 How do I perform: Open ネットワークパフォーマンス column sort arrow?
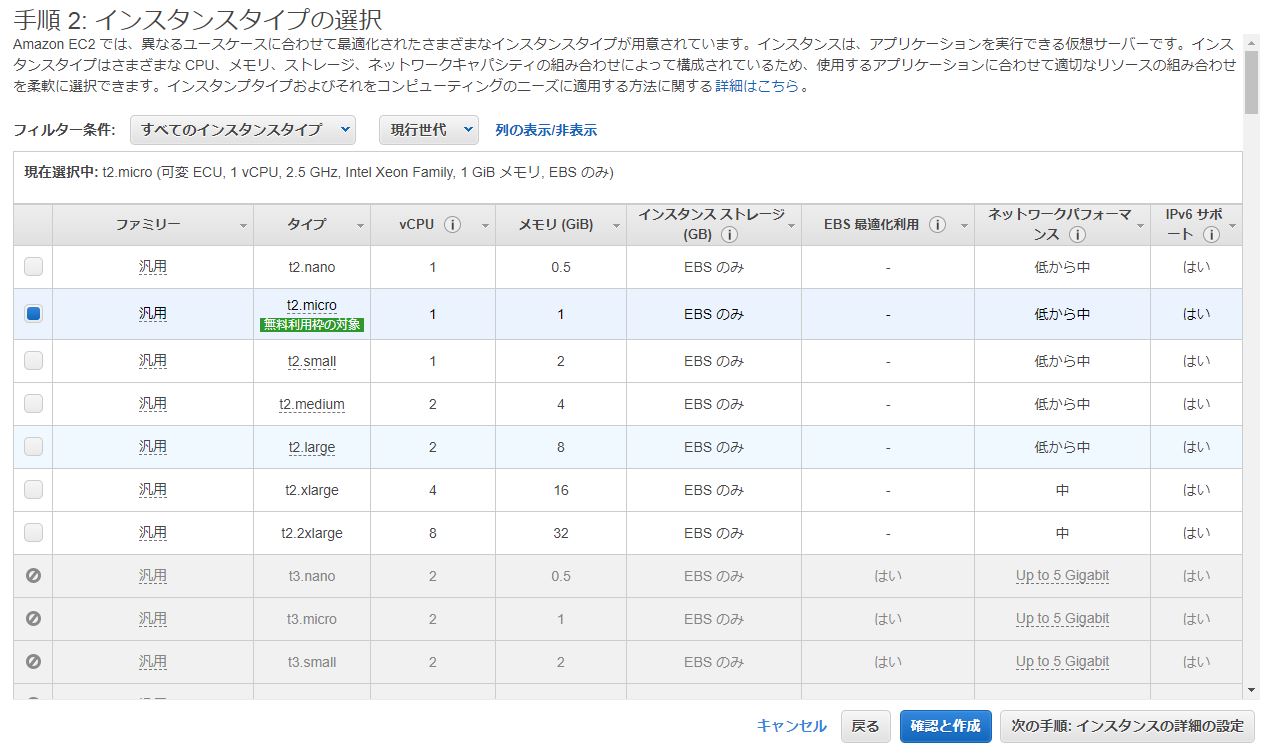(x=1140, y=227)
